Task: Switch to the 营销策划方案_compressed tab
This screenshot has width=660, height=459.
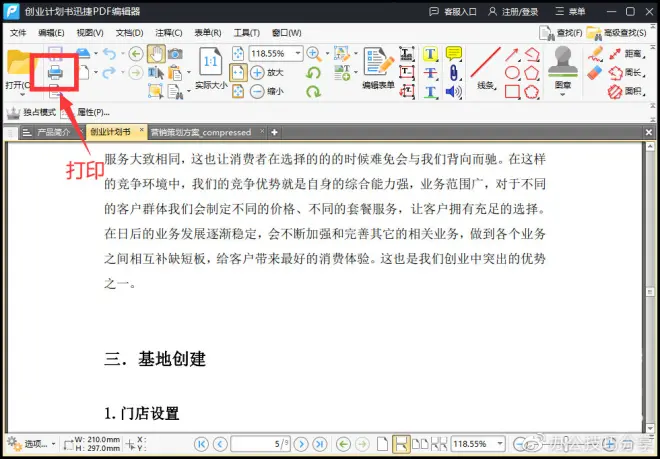Action: click(201, 132)
